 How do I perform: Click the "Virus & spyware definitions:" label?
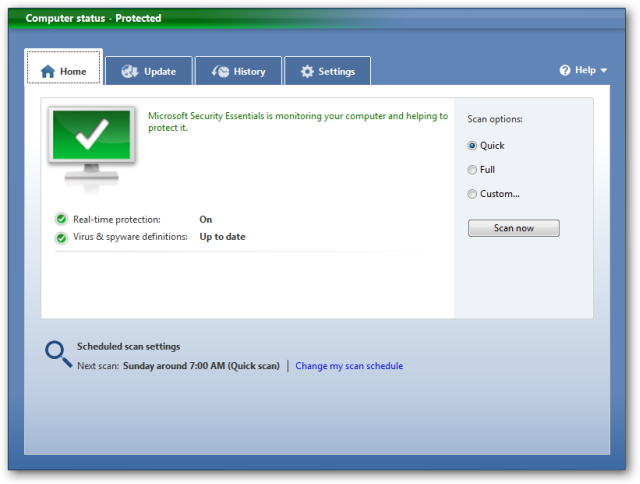[130, 237]
